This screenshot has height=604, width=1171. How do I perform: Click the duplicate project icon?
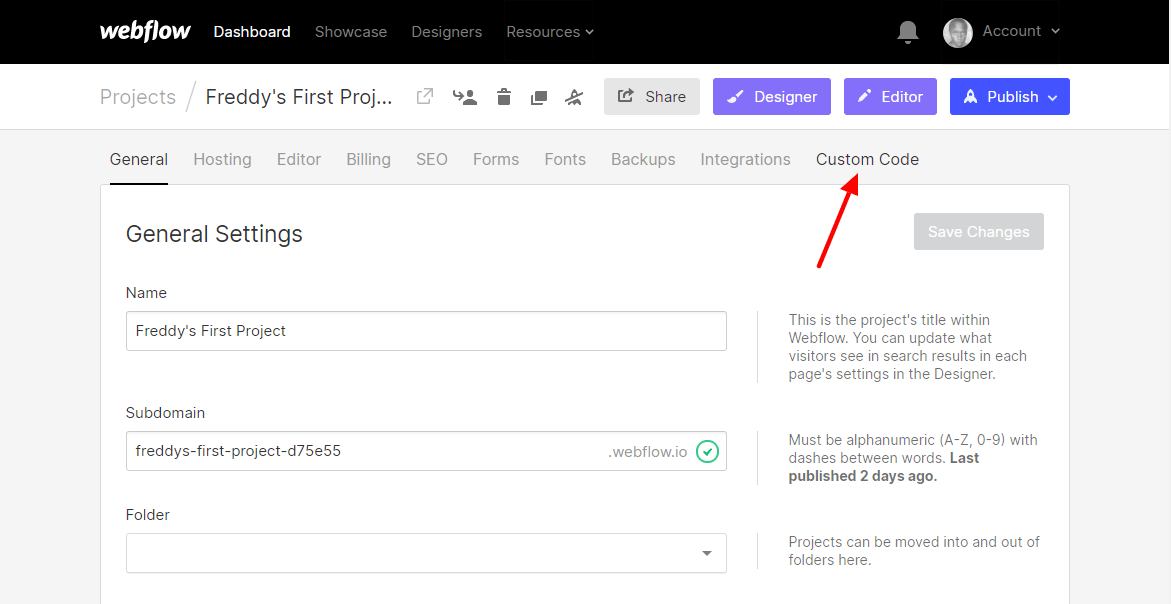coord(538,97)
